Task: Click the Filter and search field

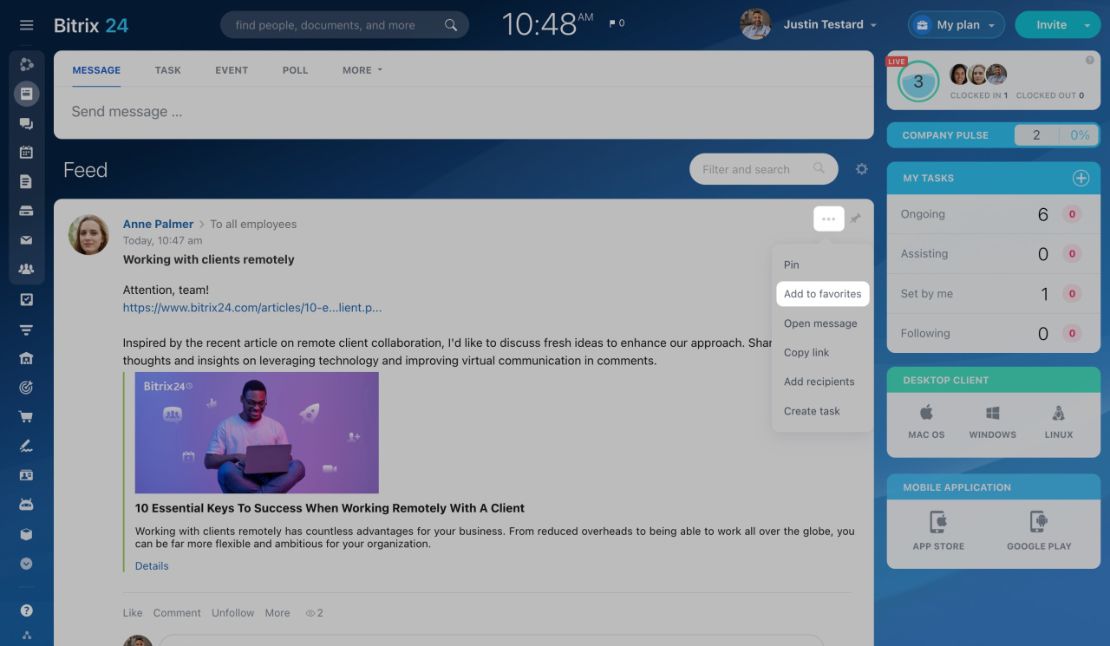Action: (763, 169)
